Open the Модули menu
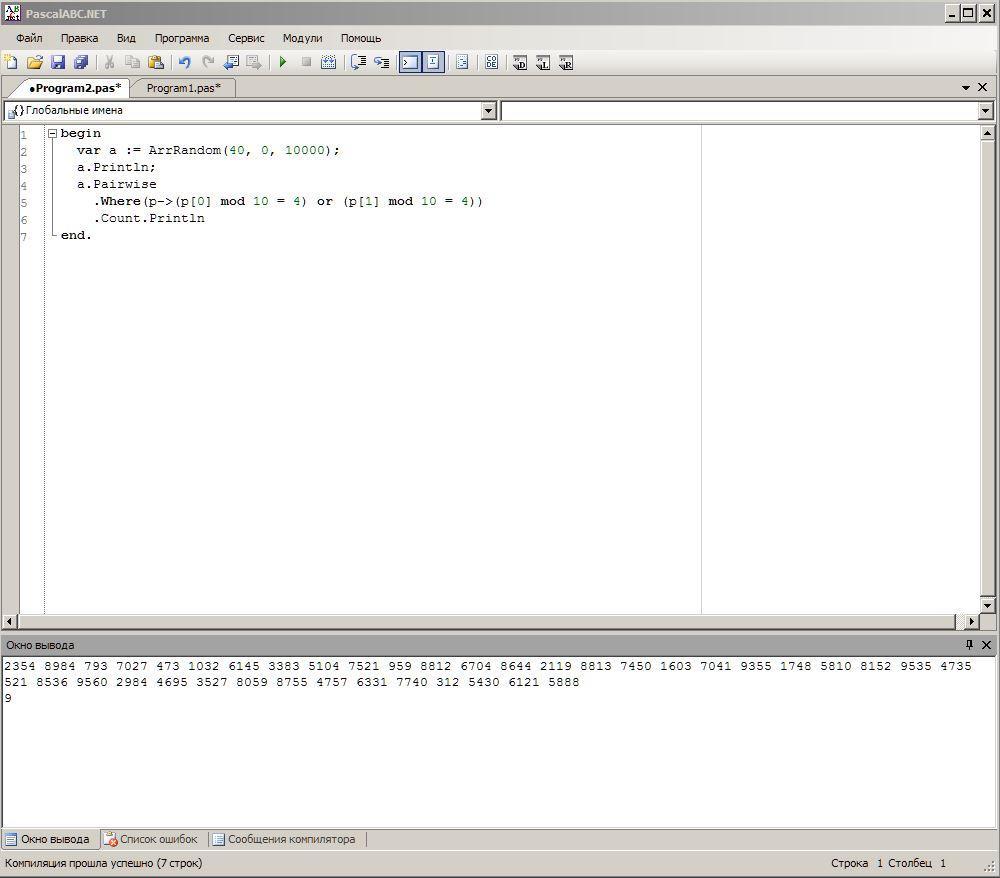The width and height of the screenshot is (1000, 878). (x=302, y=38)
